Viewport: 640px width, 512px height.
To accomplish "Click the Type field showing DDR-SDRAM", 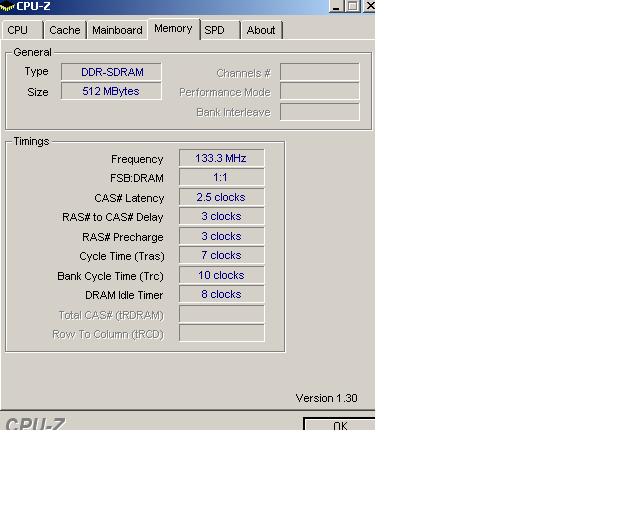I will coord(111,72).
